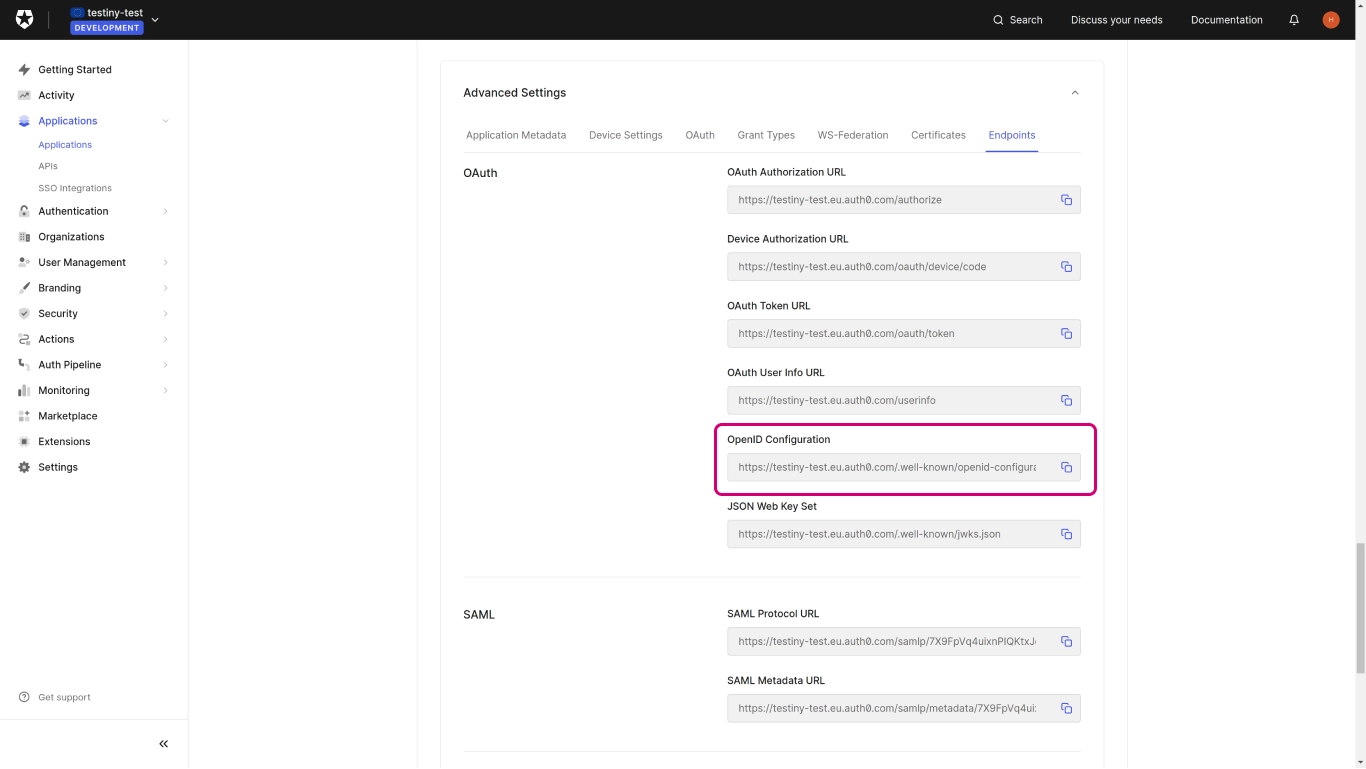Switch to the Grant Types tab
This screenshot has width=1366, height=769.
click(x=766, y=135)
